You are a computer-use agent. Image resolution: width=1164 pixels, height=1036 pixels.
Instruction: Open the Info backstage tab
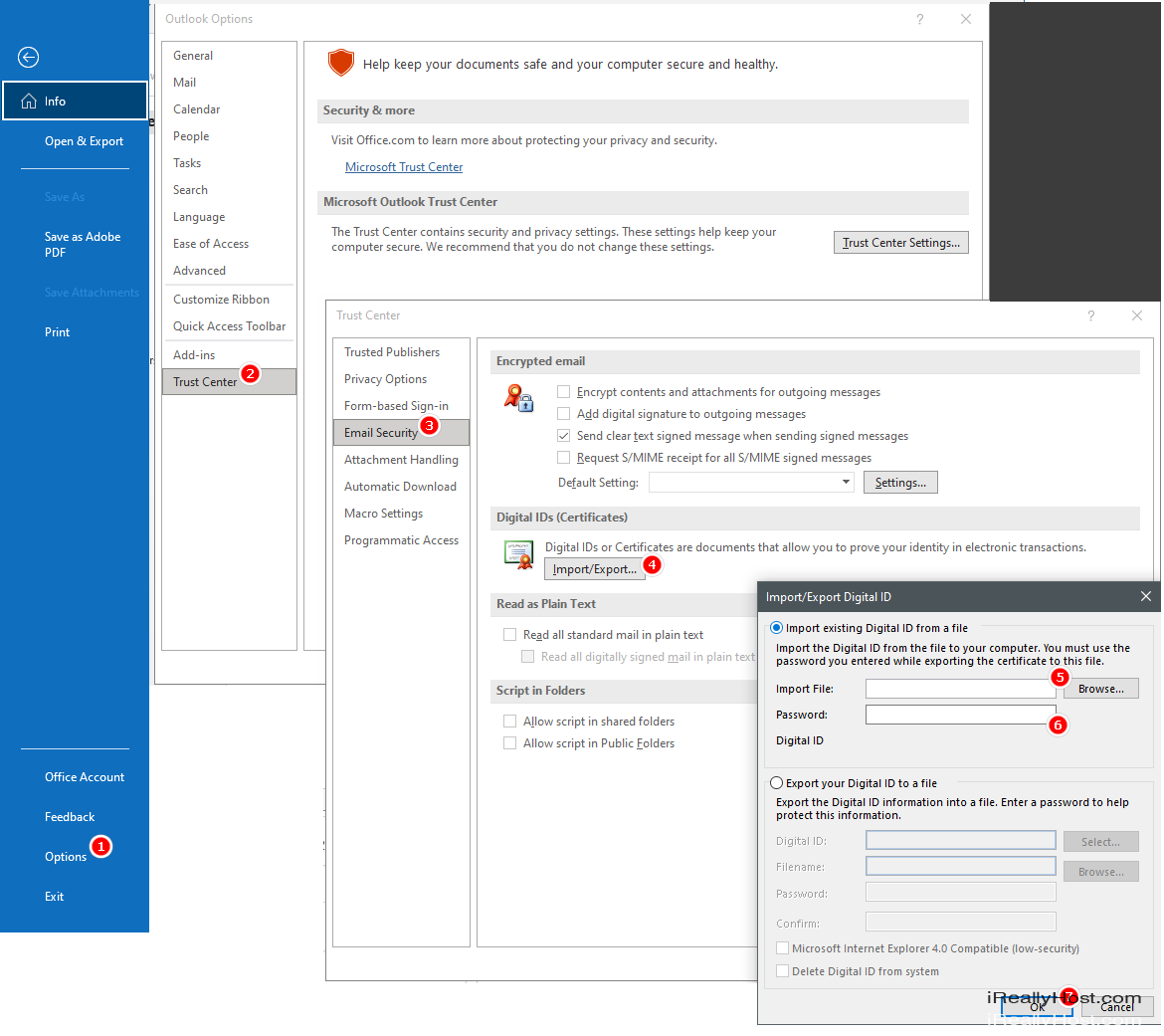click(x=75, y=101)
